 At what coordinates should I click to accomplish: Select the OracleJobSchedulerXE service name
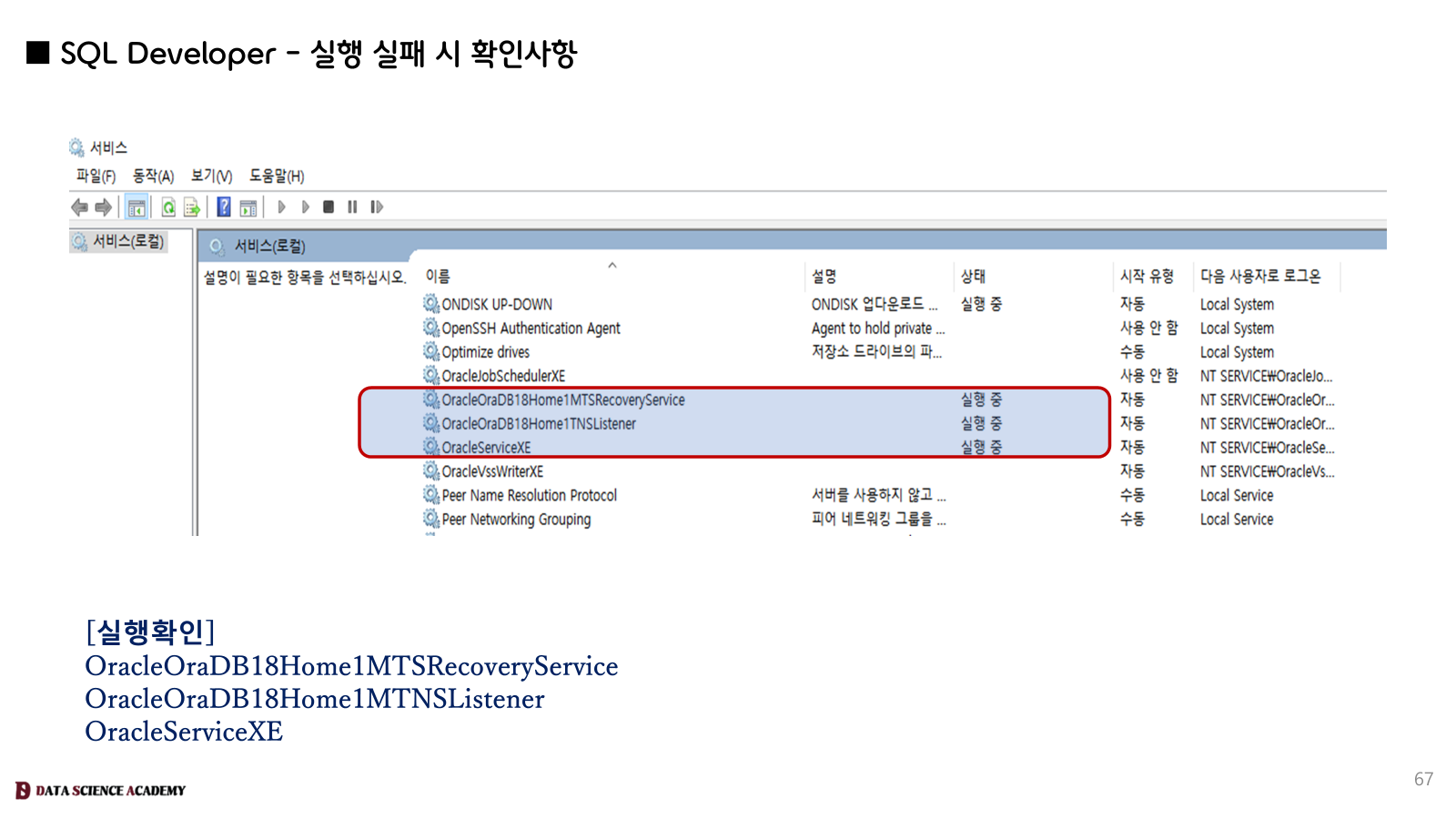pos(503,376)
